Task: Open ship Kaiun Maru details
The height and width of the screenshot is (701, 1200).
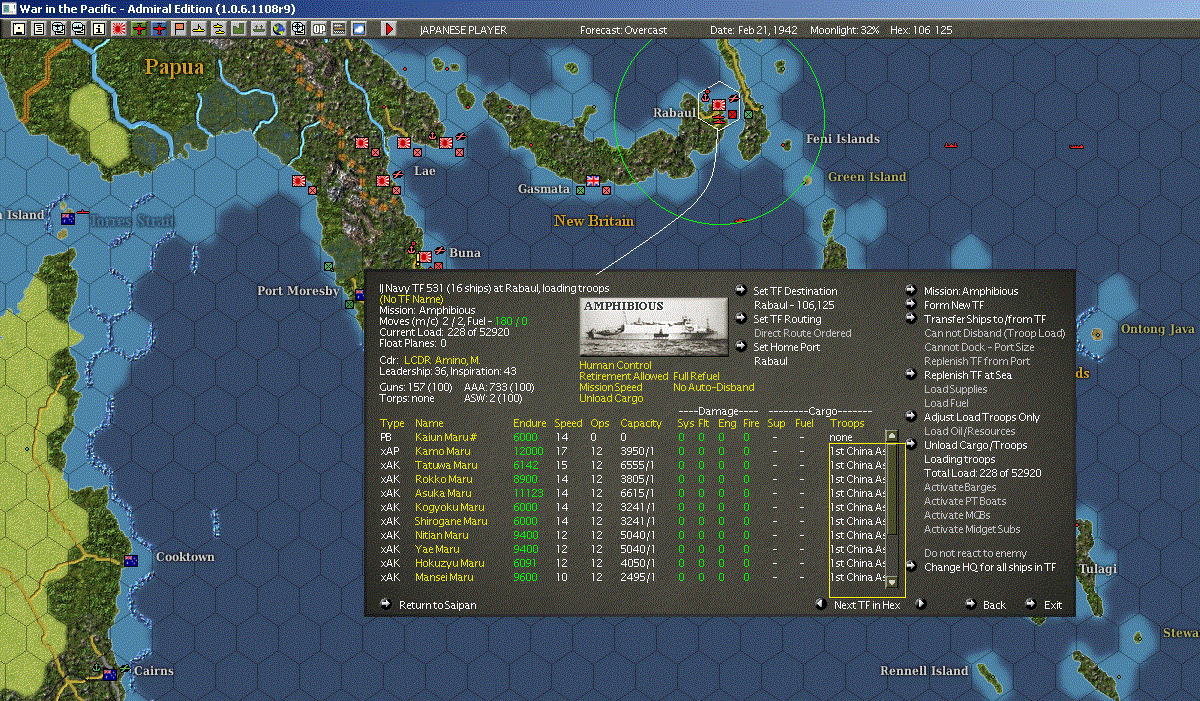Action: 447,438
